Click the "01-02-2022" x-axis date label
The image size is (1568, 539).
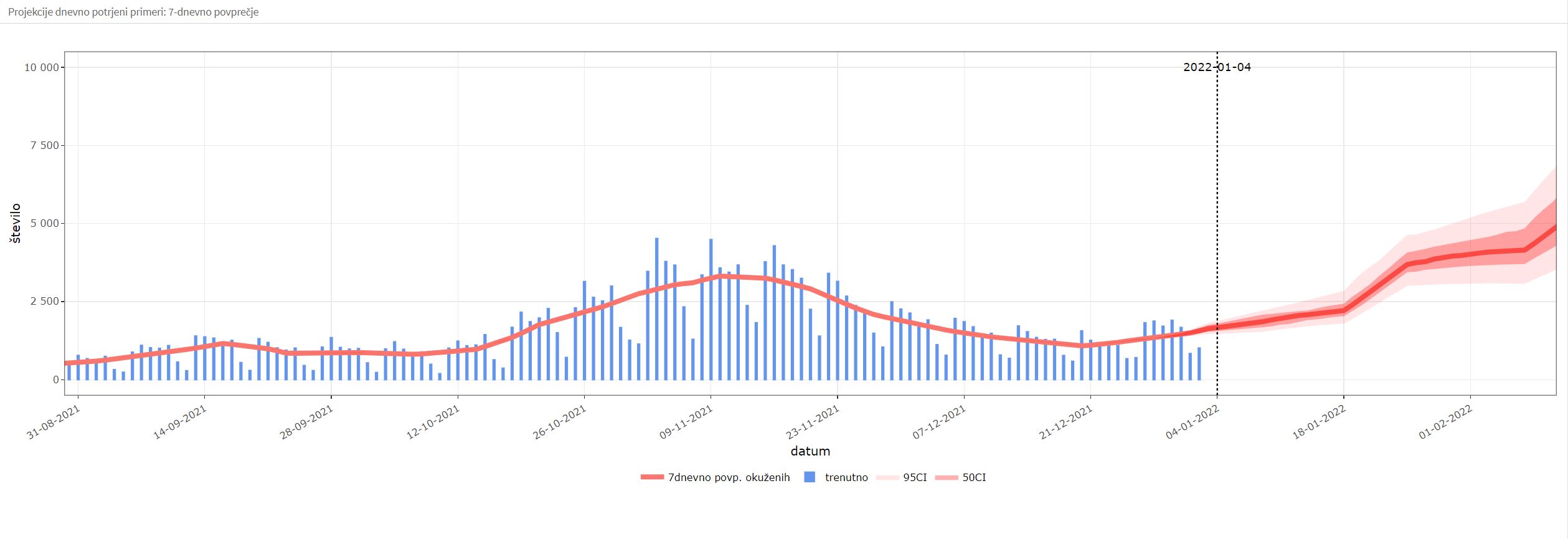(1446, 422)
